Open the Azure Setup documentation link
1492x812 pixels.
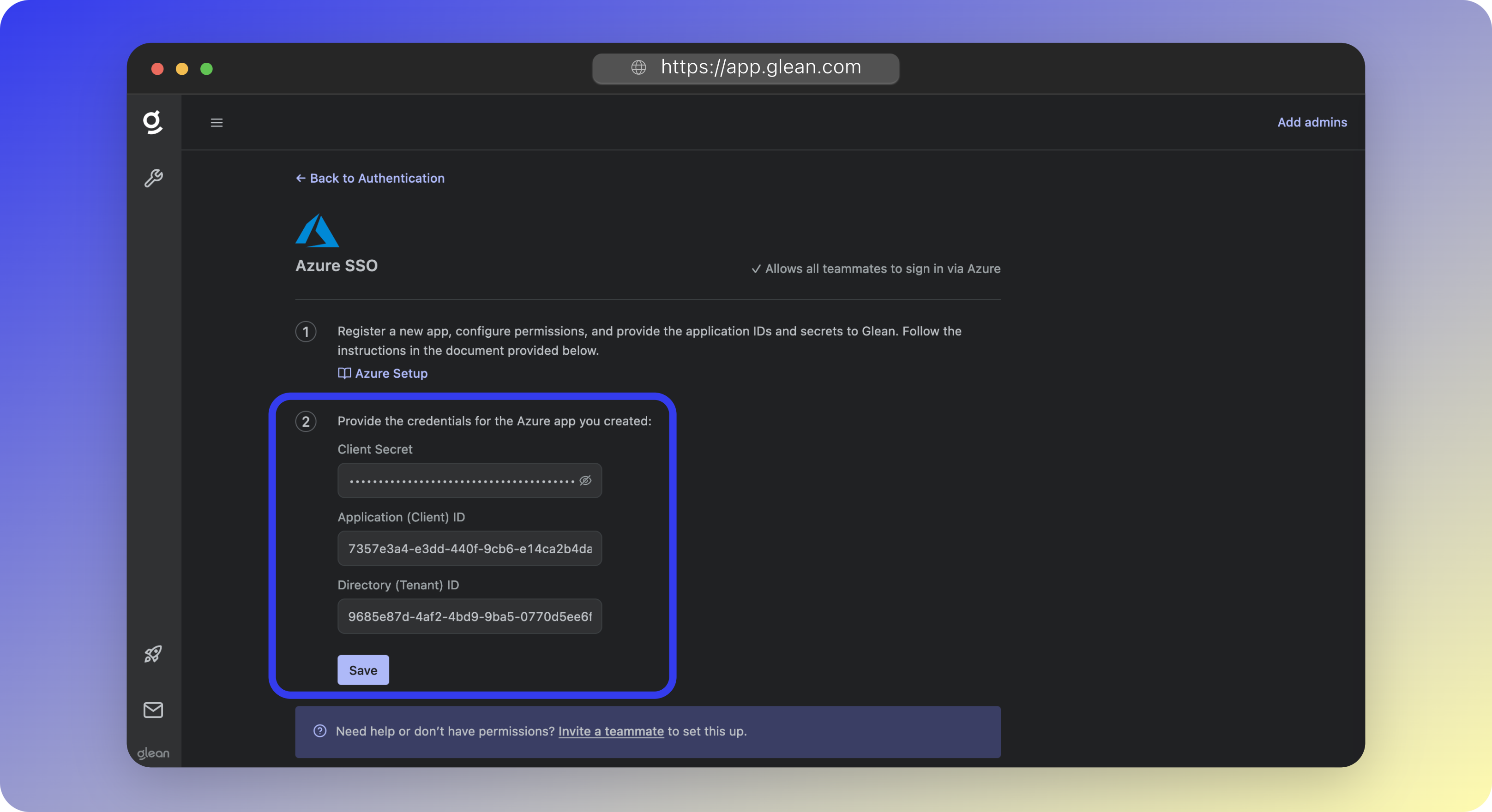391,373
